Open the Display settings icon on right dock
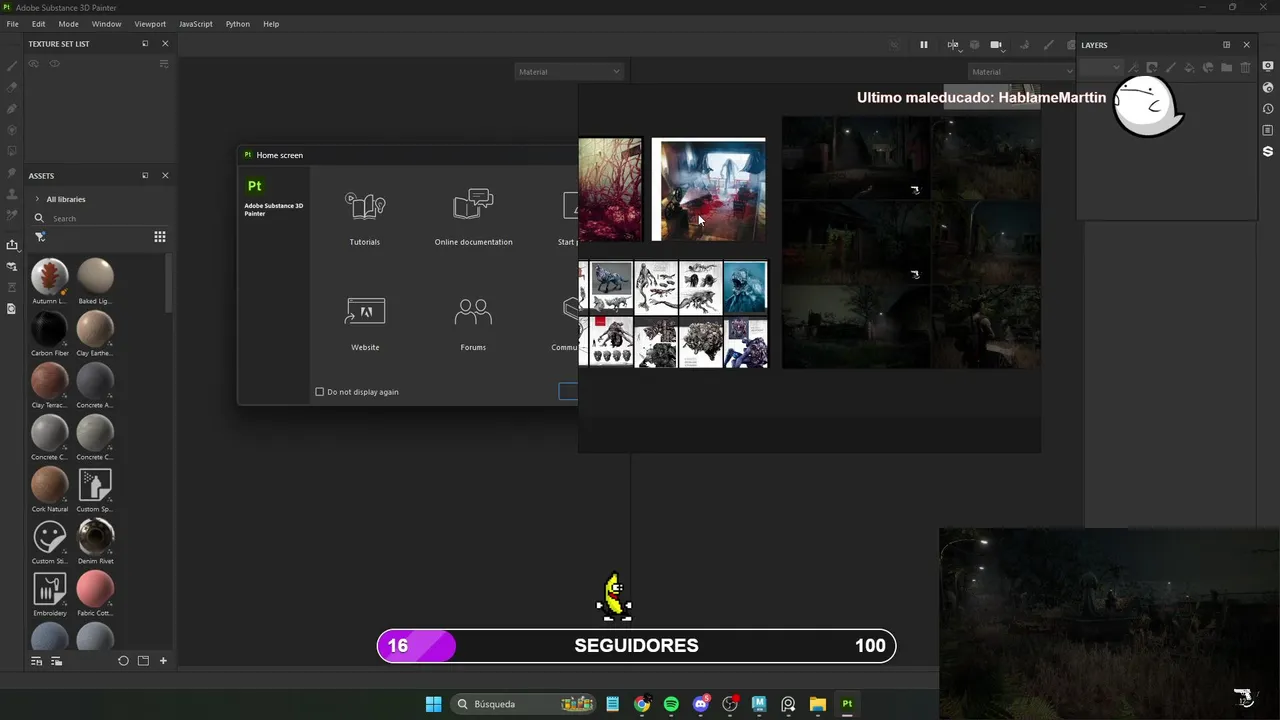 pos(1268,66)
